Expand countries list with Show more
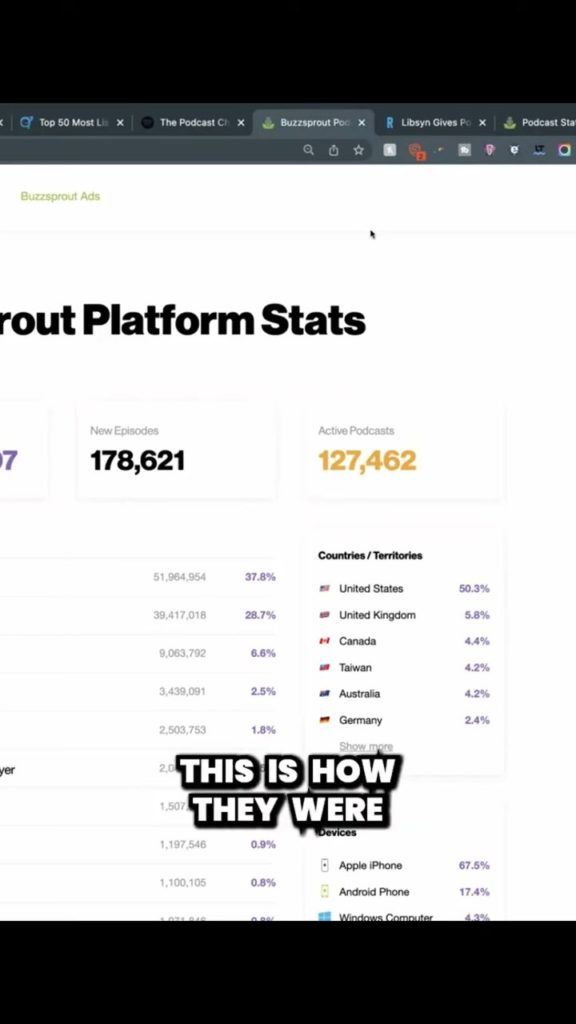This screenshot has width=576, height=1024. (x=366, y=746)
